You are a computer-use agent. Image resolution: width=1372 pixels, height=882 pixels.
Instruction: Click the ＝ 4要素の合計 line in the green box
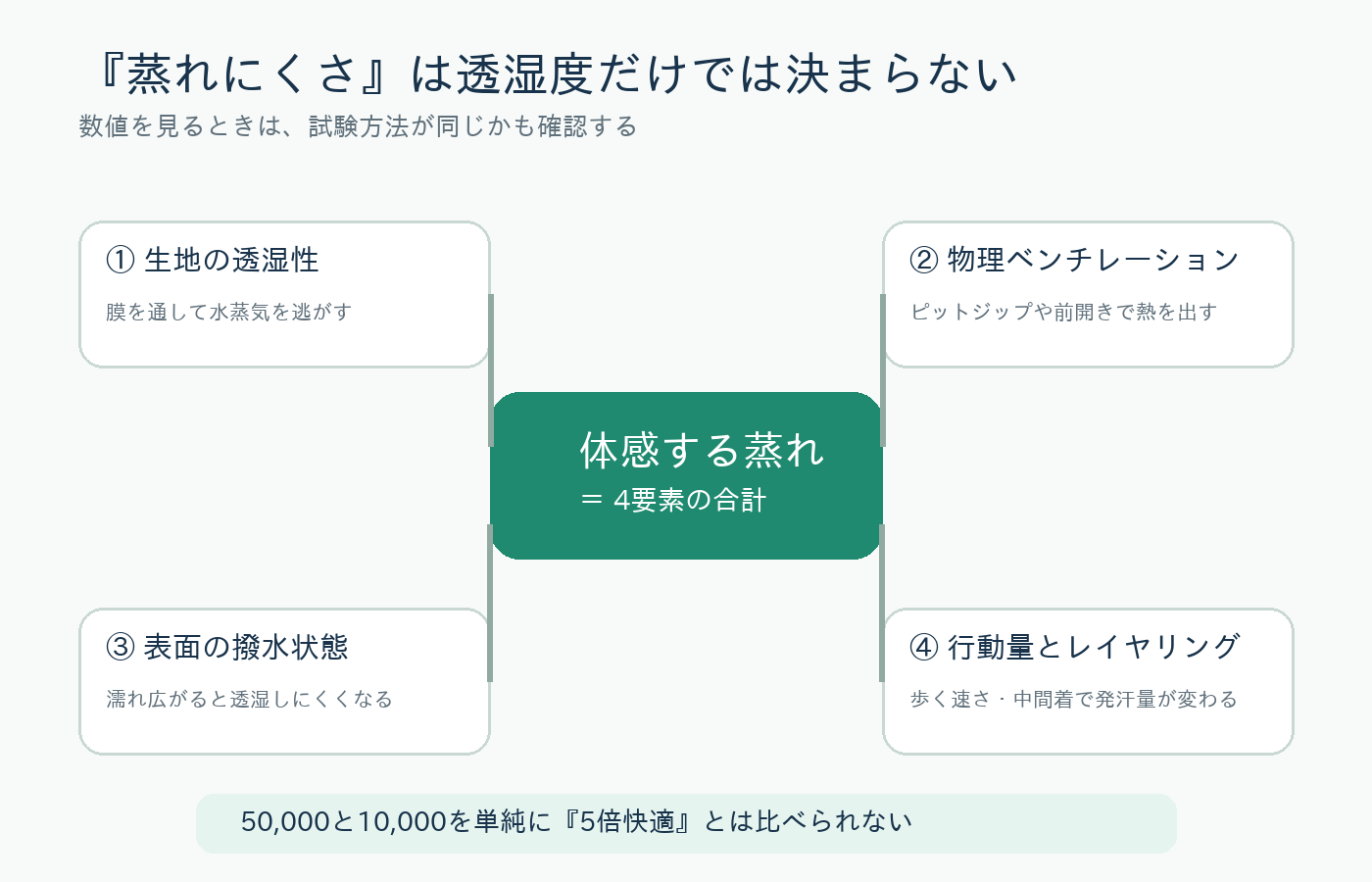coord(672,500)
